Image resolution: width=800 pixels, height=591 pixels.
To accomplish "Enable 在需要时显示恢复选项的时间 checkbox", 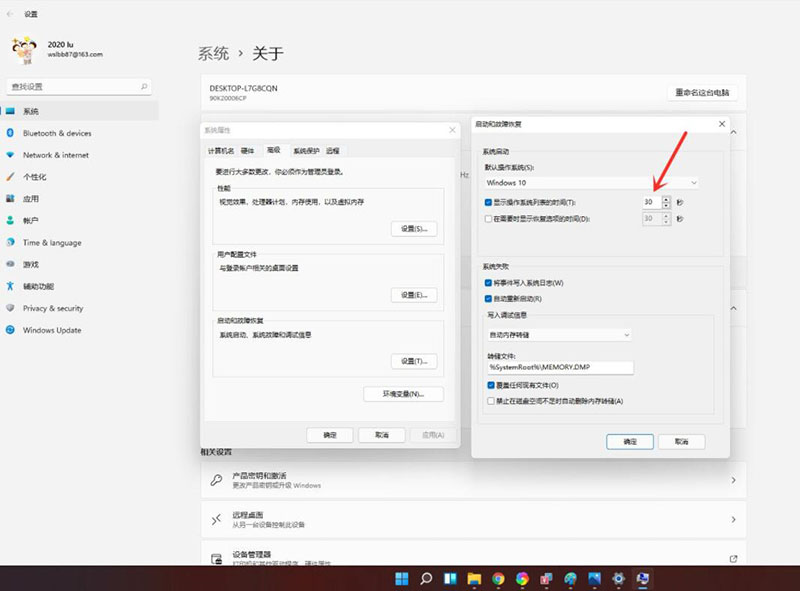I will (x=486, y=219).
